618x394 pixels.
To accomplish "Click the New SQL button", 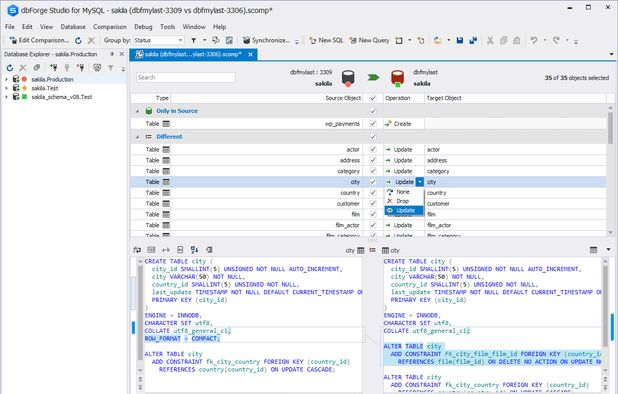I will pyautogui.click(x=326, y=40).
